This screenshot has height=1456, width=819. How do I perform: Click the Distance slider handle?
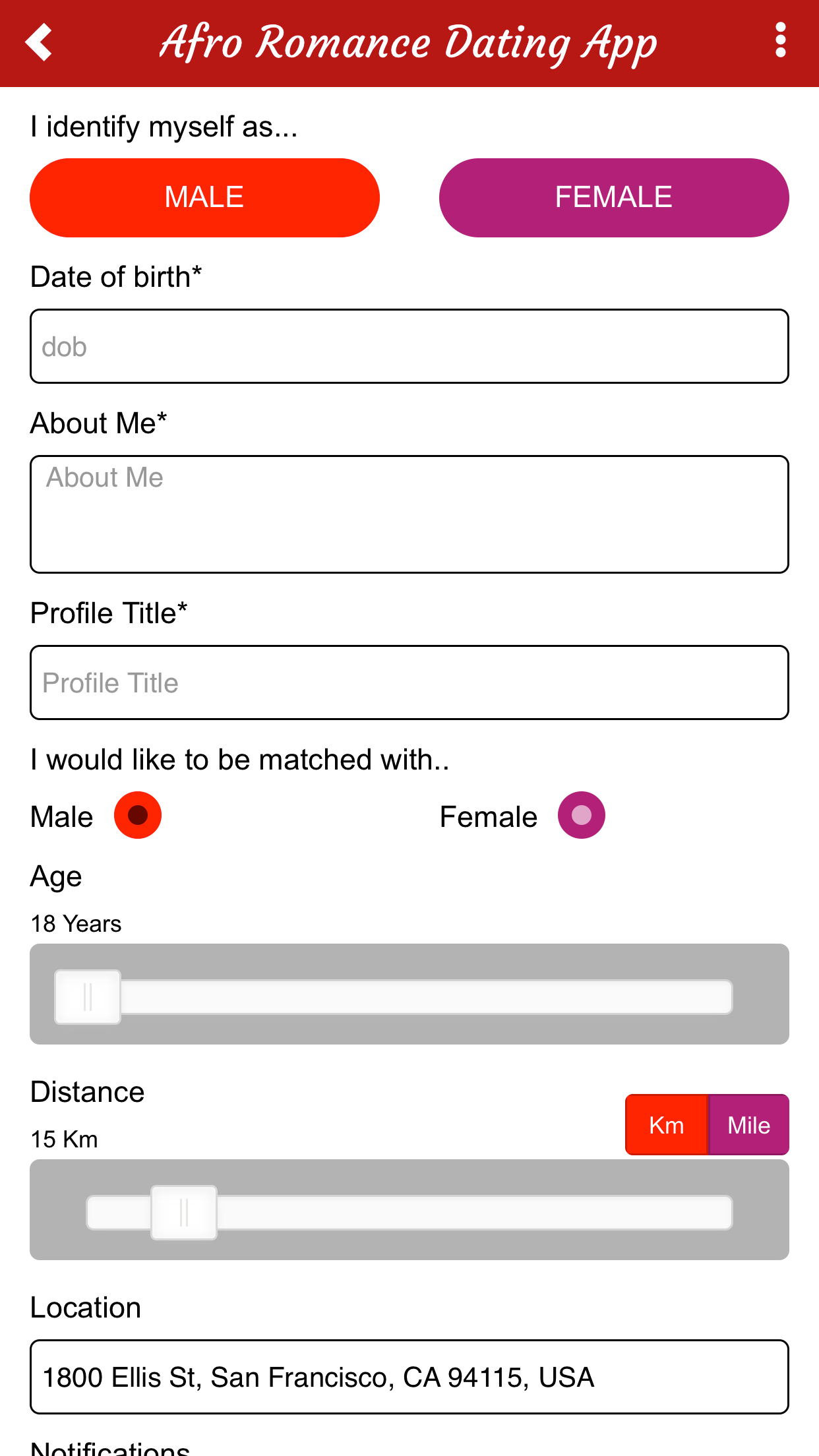(185, 1212)
